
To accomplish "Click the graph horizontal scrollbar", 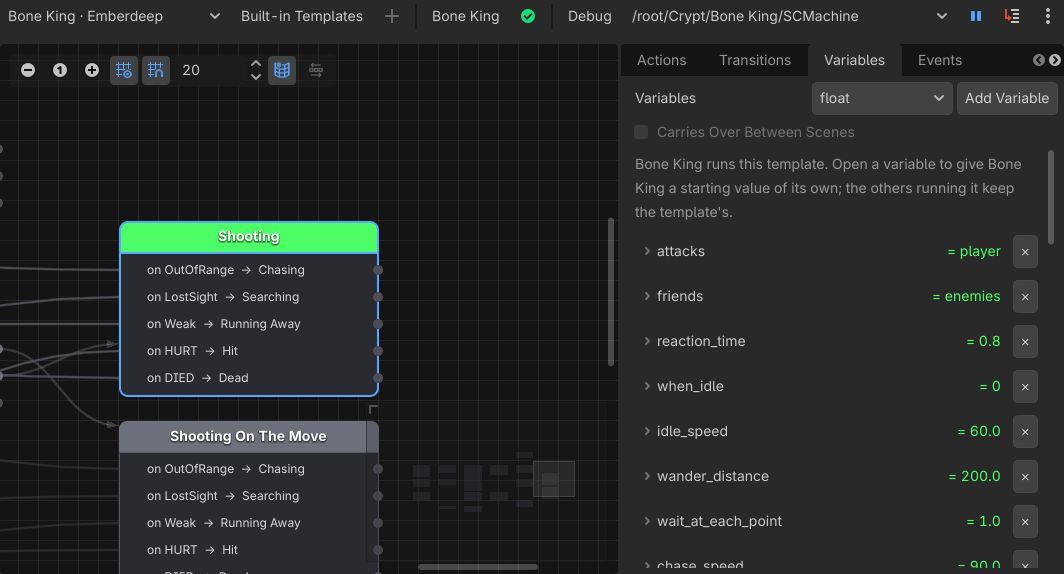I will [x=478, y=567].
